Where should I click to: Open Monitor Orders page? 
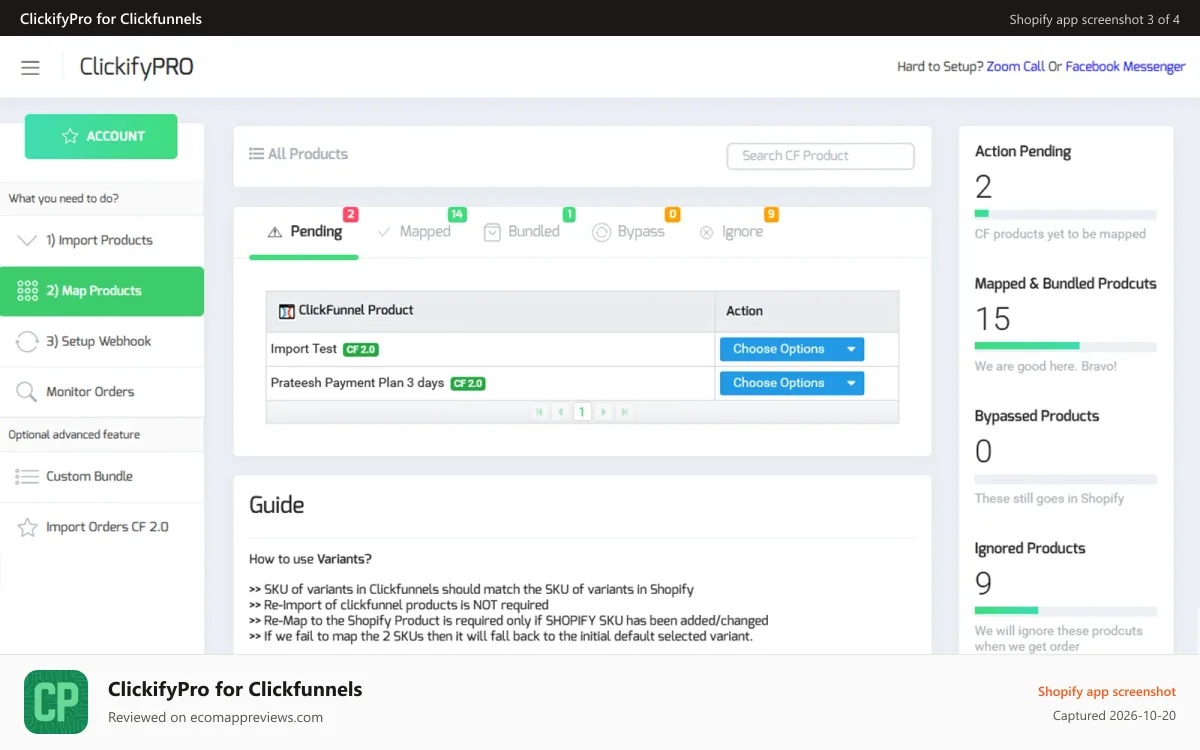pos(102,392)
